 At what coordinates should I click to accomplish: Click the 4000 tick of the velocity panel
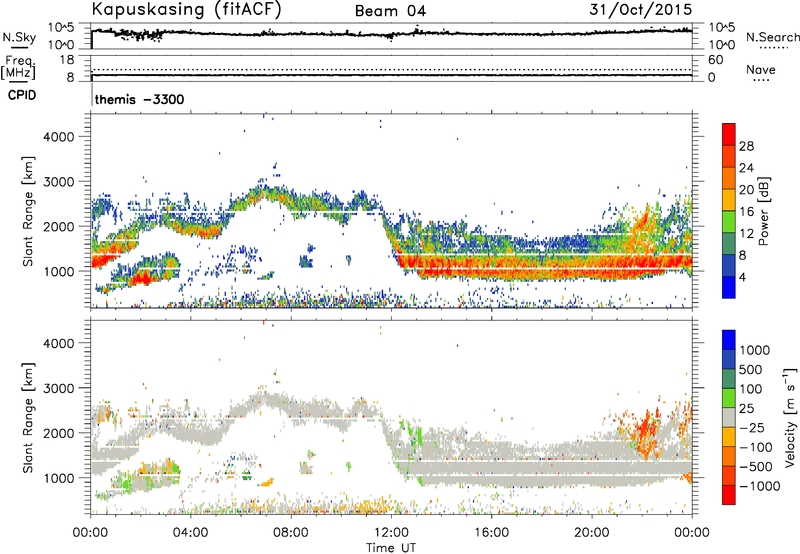pos(59,343)
